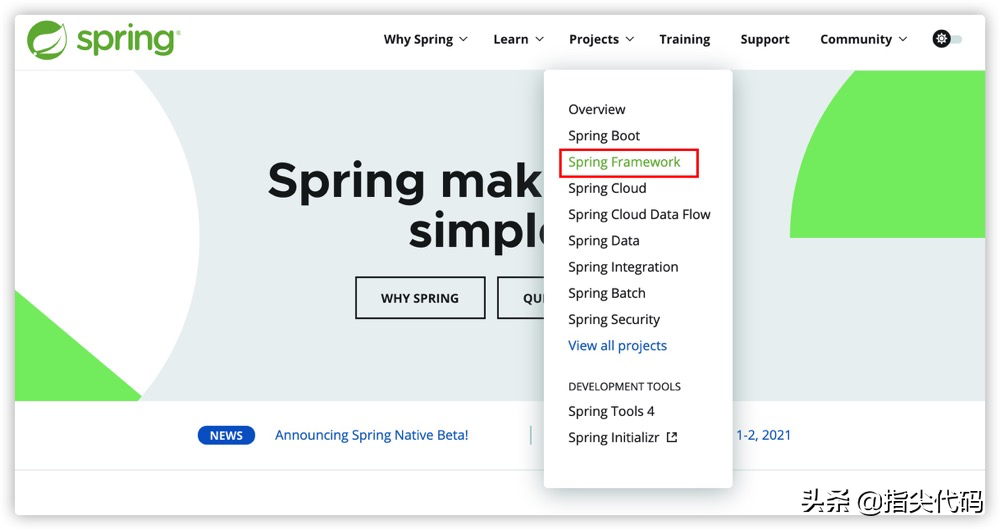
Task: Open Spring Security menu entry
Action: pos(614,319)
